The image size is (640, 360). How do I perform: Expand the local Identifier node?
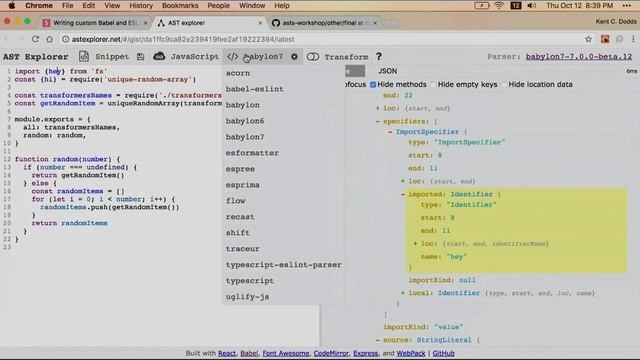pyautogui.click(x=403, y=293)
